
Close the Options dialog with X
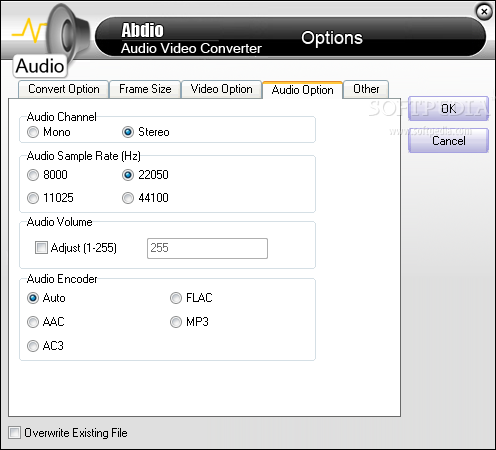pyautogui.click(x=484, y=12)
